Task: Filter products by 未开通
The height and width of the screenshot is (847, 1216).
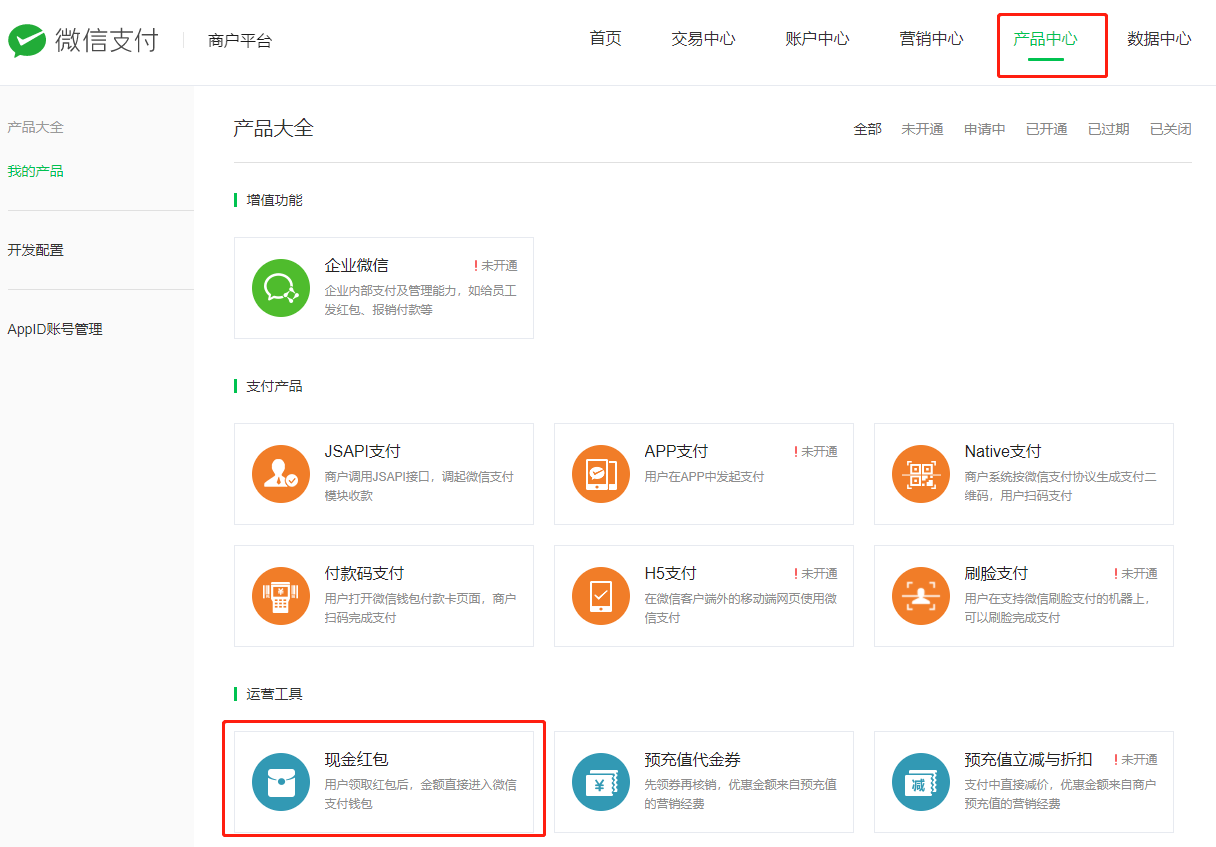Action: click(x=922, y=129)
